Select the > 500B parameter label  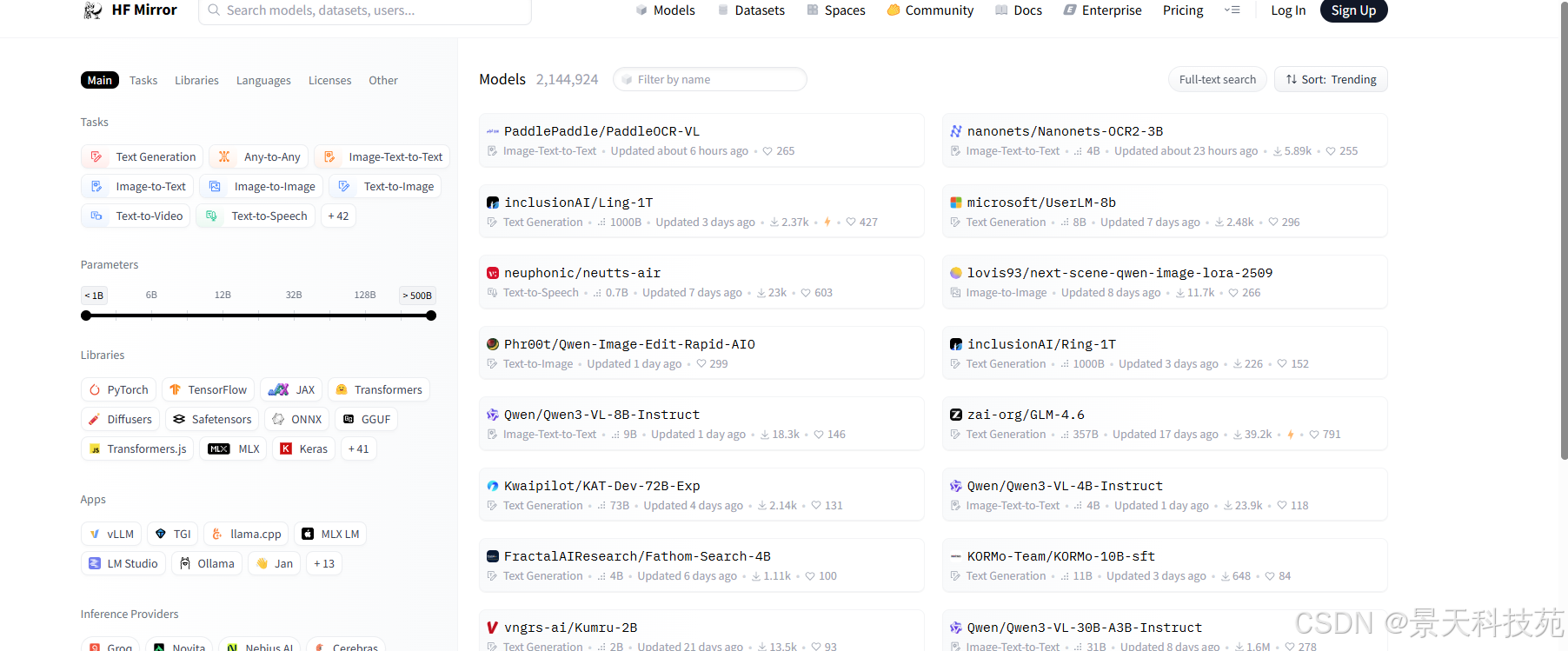[417, 296]
